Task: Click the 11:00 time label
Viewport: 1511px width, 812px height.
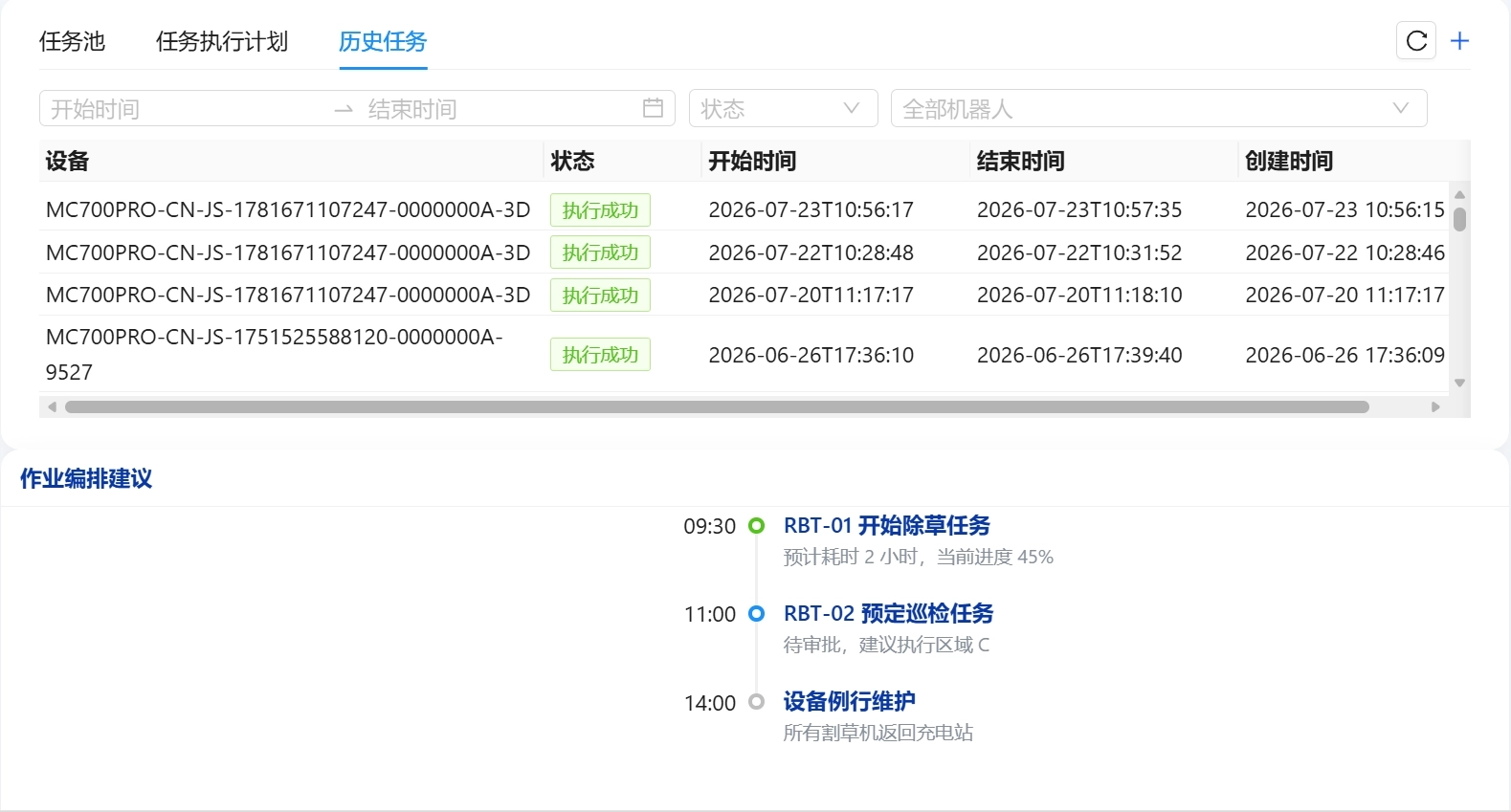Action: click(x=709, y=614)
